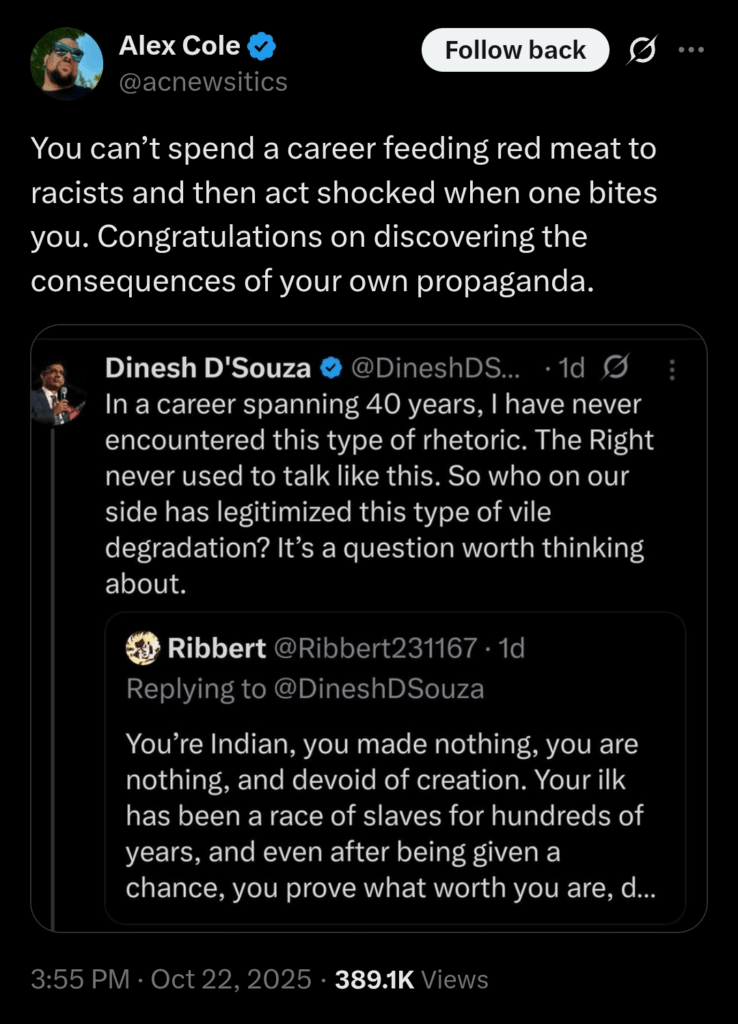Open Alex Cole's profile picture
The height and width of the screenshot is (1024, 738).
click(66, 63)
